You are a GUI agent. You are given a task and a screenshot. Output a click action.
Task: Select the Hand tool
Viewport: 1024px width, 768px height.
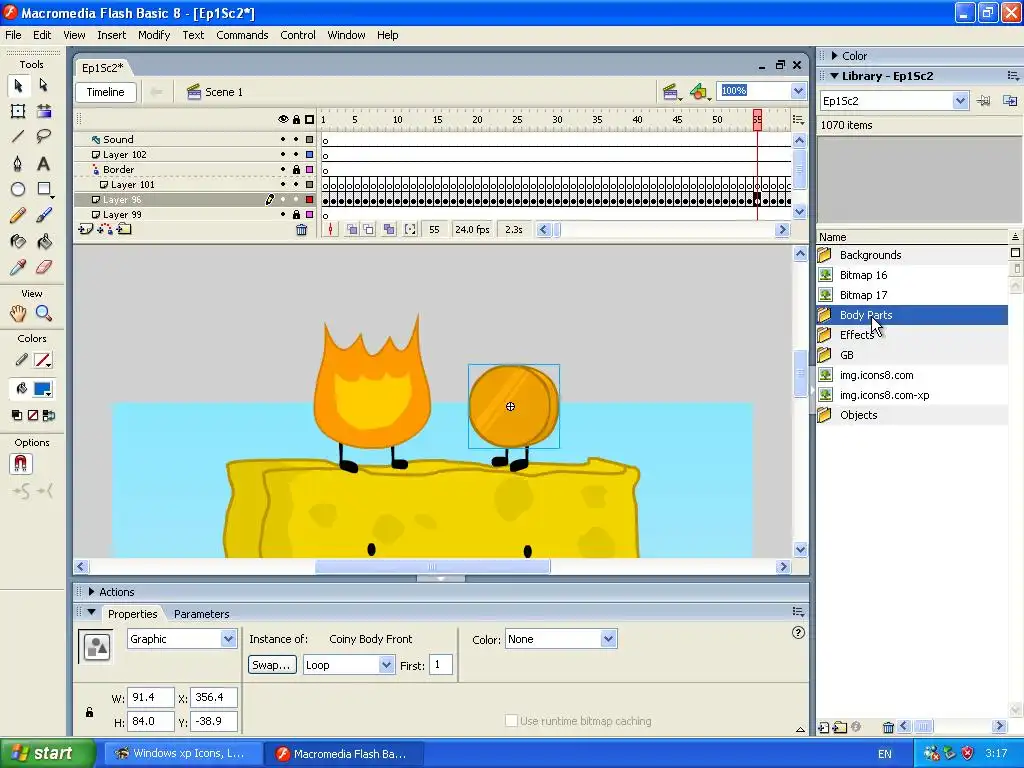click(18, 313)
